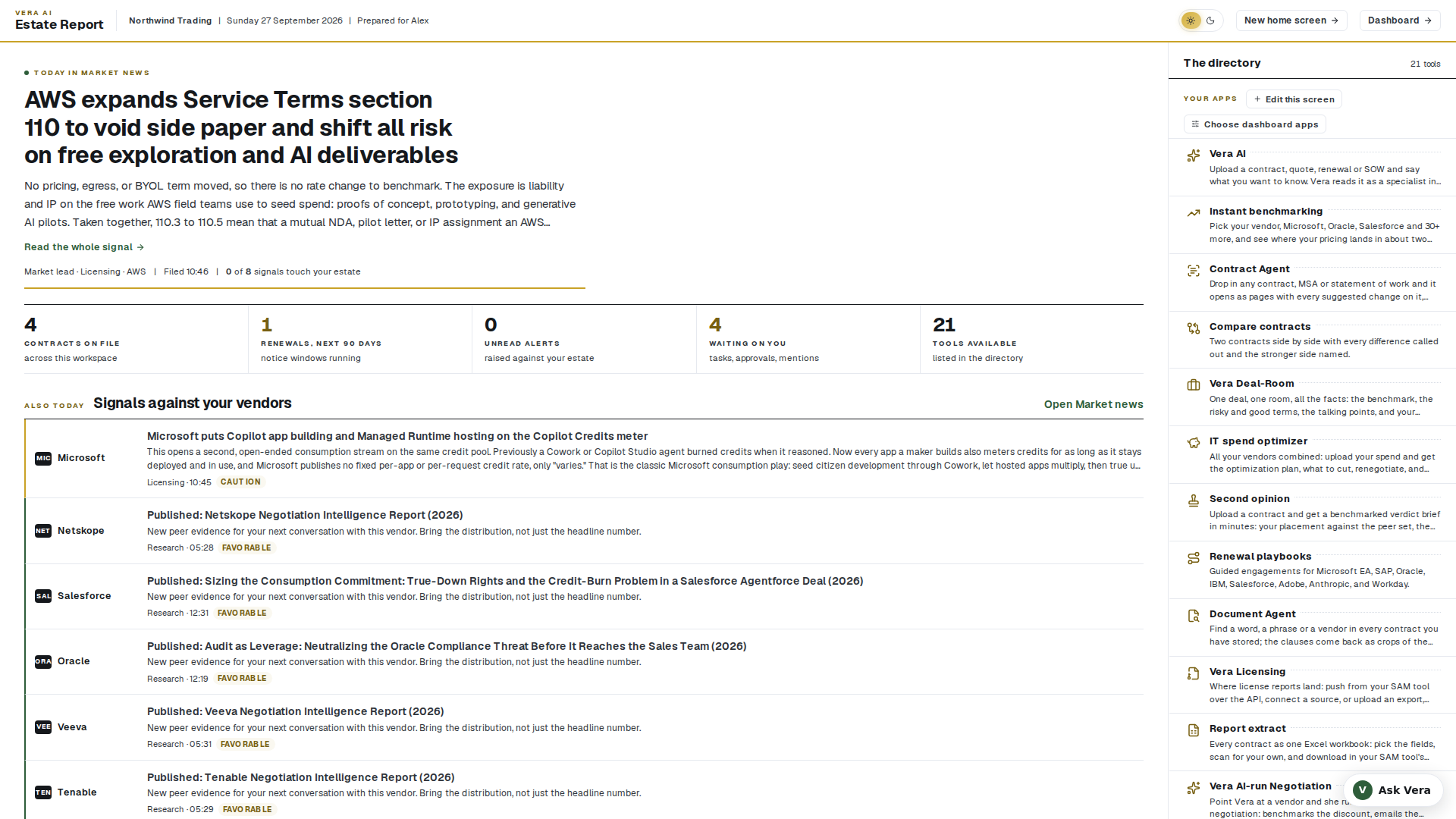Screen dimensions: 1456x819
Task: Open Microsoft Copilot Credits meter signal headline
Action: [x=397, y=436]
